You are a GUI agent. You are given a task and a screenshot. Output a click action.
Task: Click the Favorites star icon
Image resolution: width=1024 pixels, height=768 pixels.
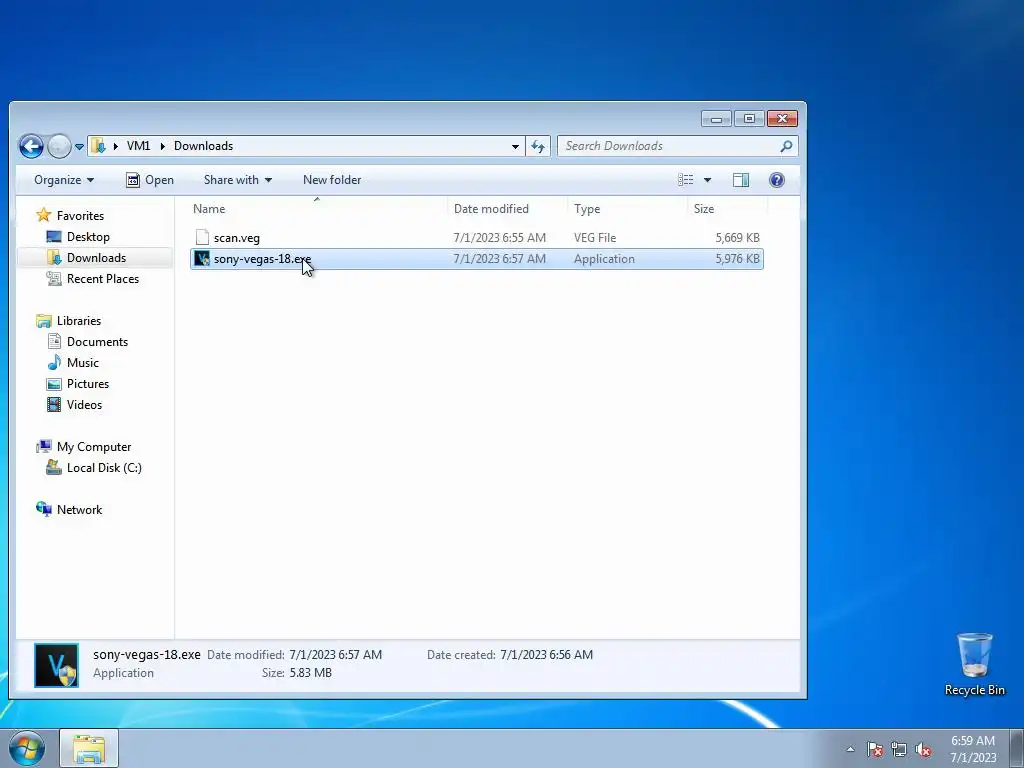coord(44,215)
